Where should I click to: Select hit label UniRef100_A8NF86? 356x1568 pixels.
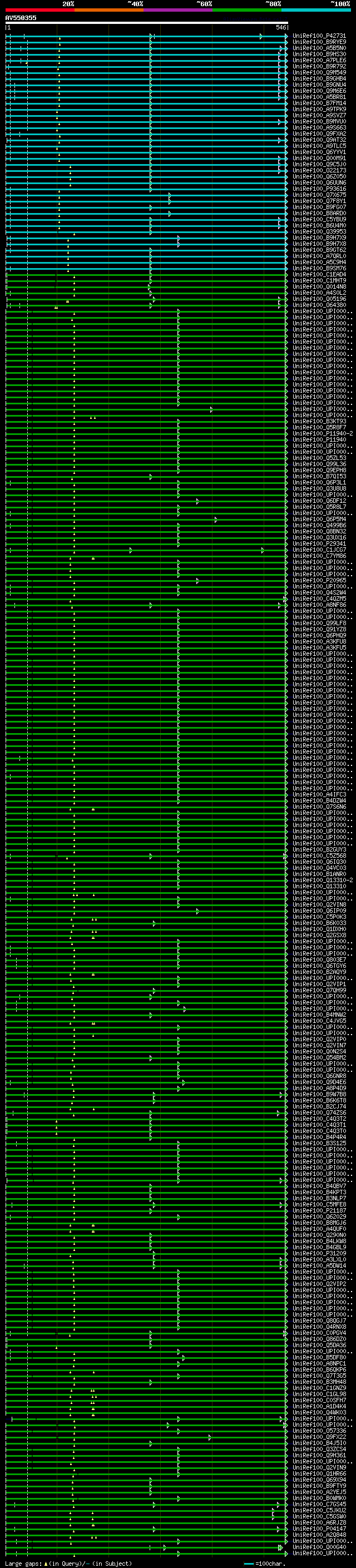click(x=319, y=605)
